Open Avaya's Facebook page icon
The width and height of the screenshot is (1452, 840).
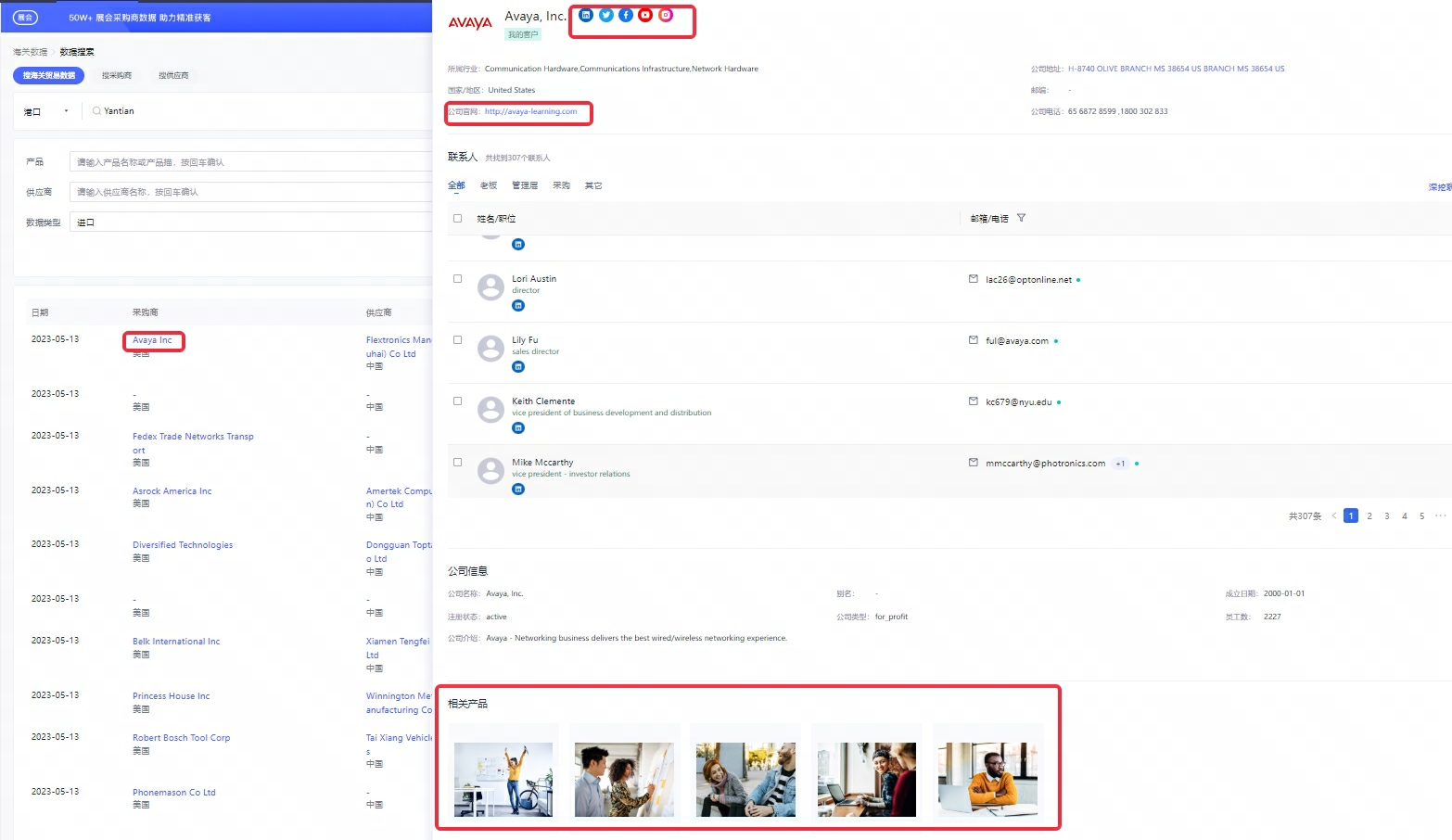626,15
